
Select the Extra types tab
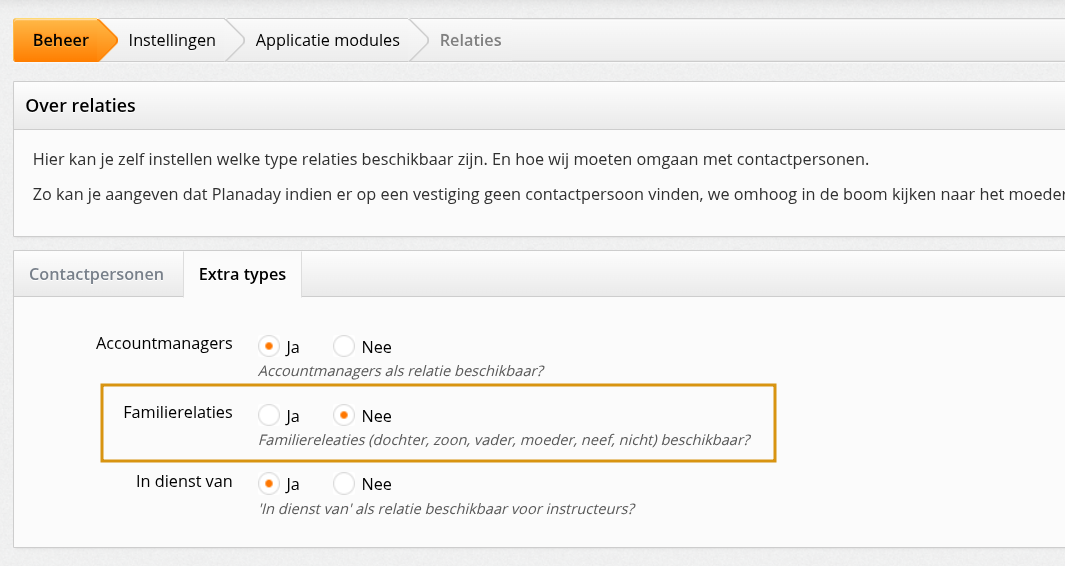coord(242,274)
